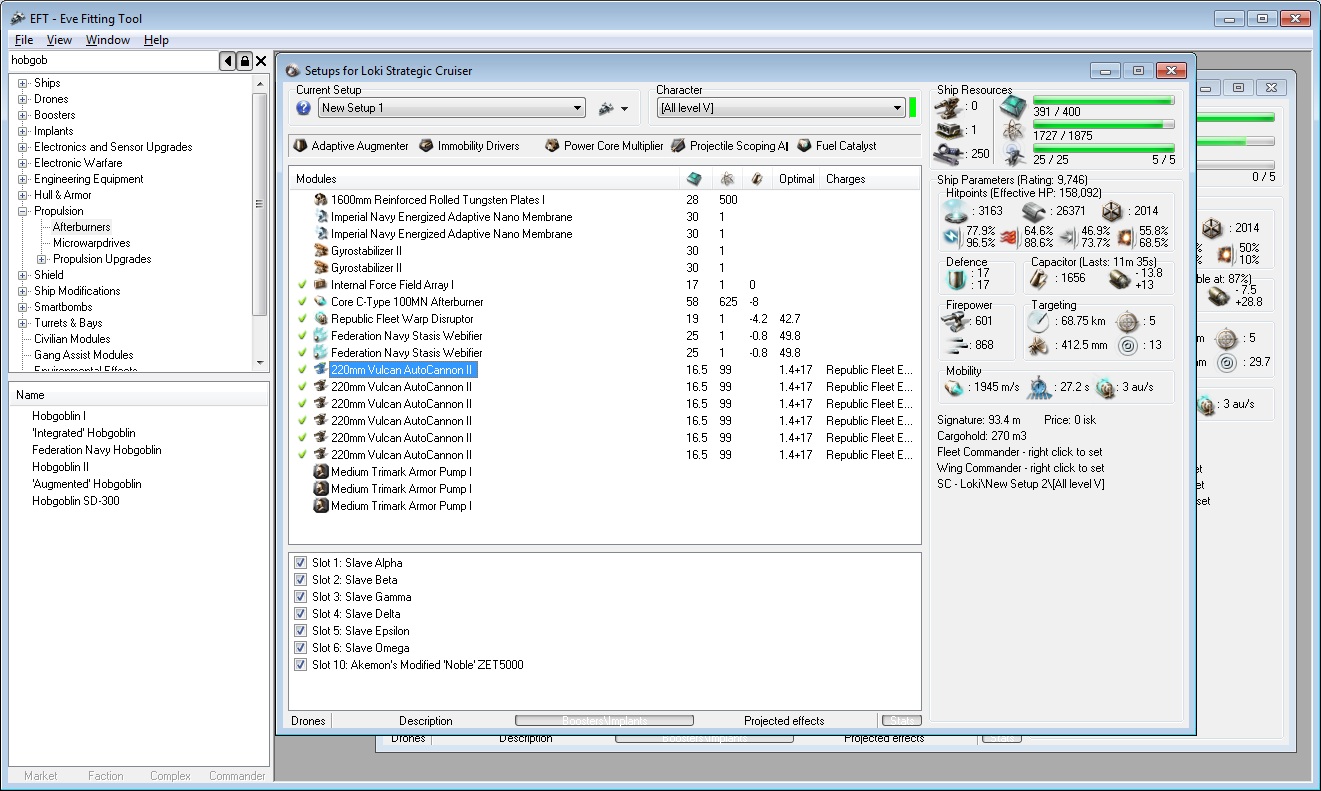Click the Republic Fleet Warp Disruptor module icon
This screenshot has width=1321, height=791.
321,319
